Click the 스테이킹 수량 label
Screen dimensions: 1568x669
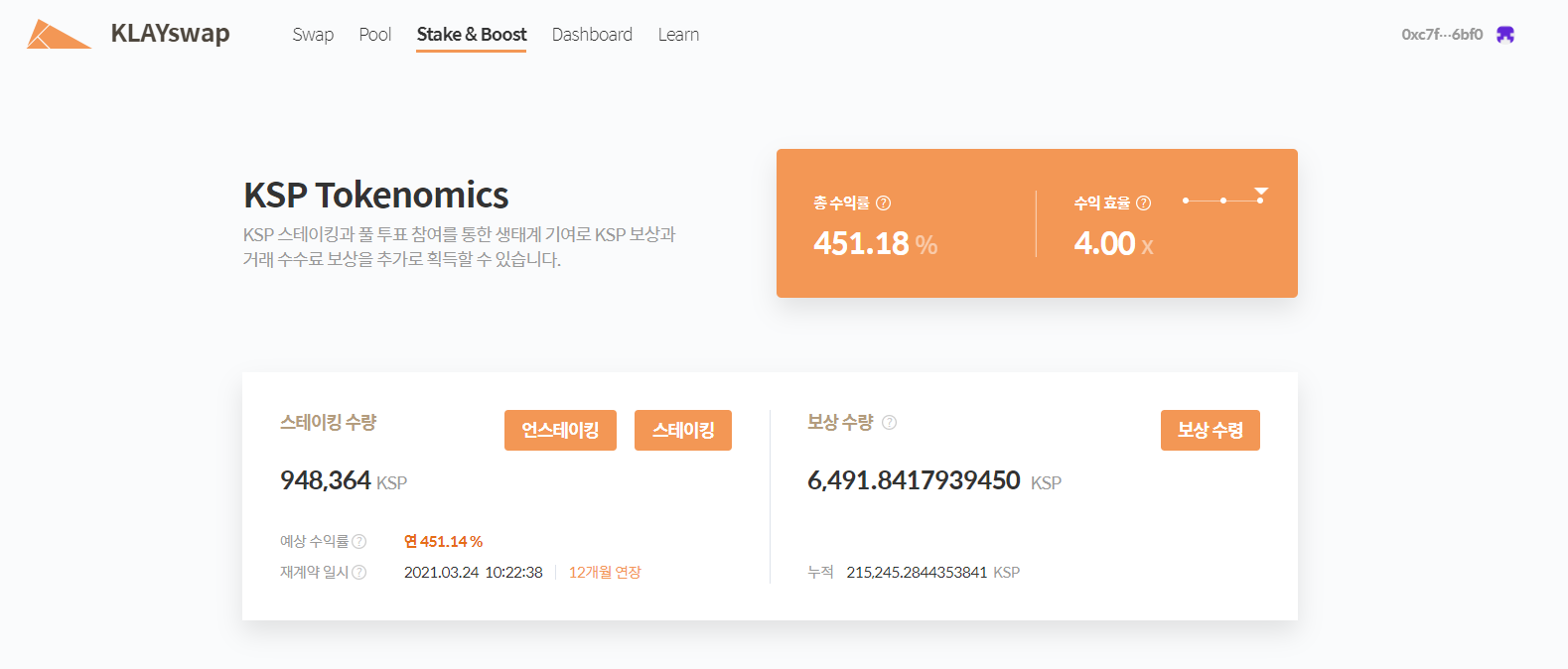[x=328, y=422]
